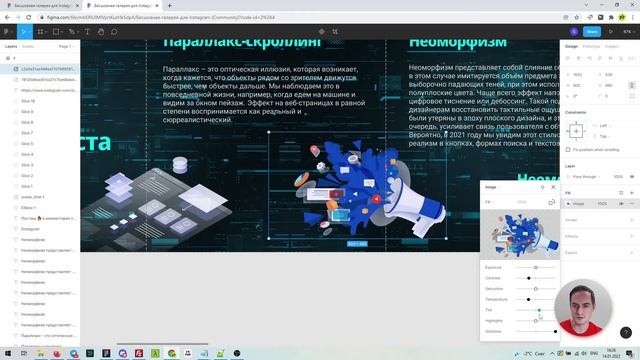Add an effect with plus icon
This screenshot has width=640, height=360.
(632, 236)
